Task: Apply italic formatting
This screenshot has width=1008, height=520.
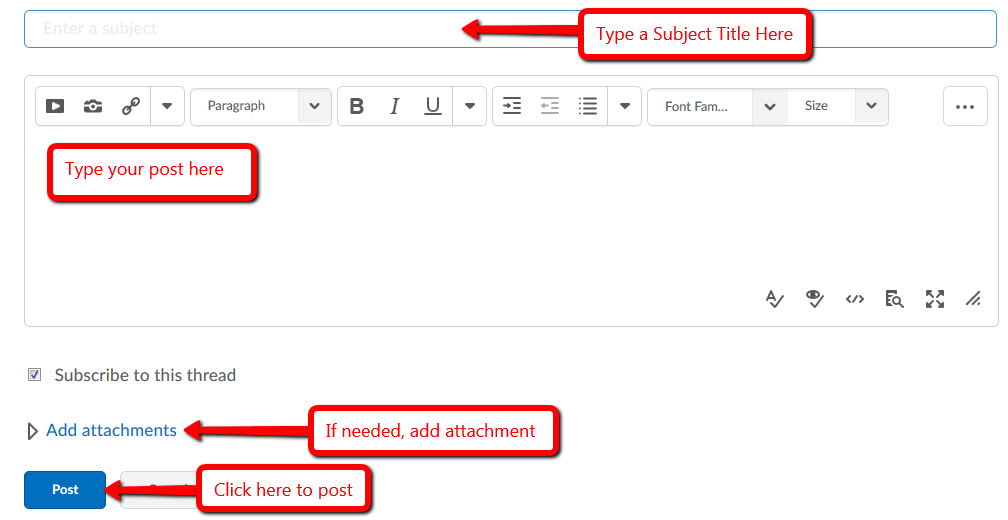Action: coord(395,106)
